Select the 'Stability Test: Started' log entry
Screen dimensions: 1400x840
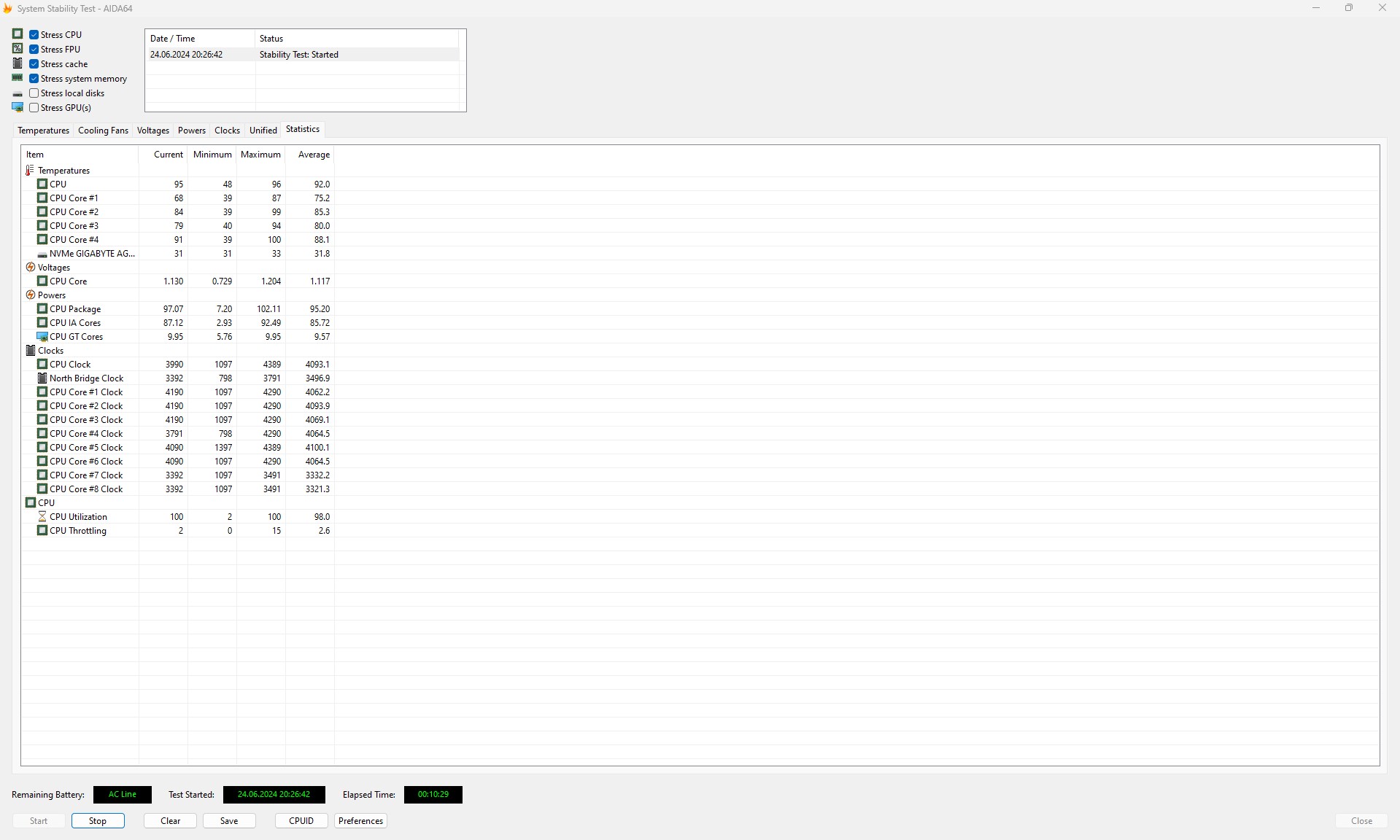[302, 55]
